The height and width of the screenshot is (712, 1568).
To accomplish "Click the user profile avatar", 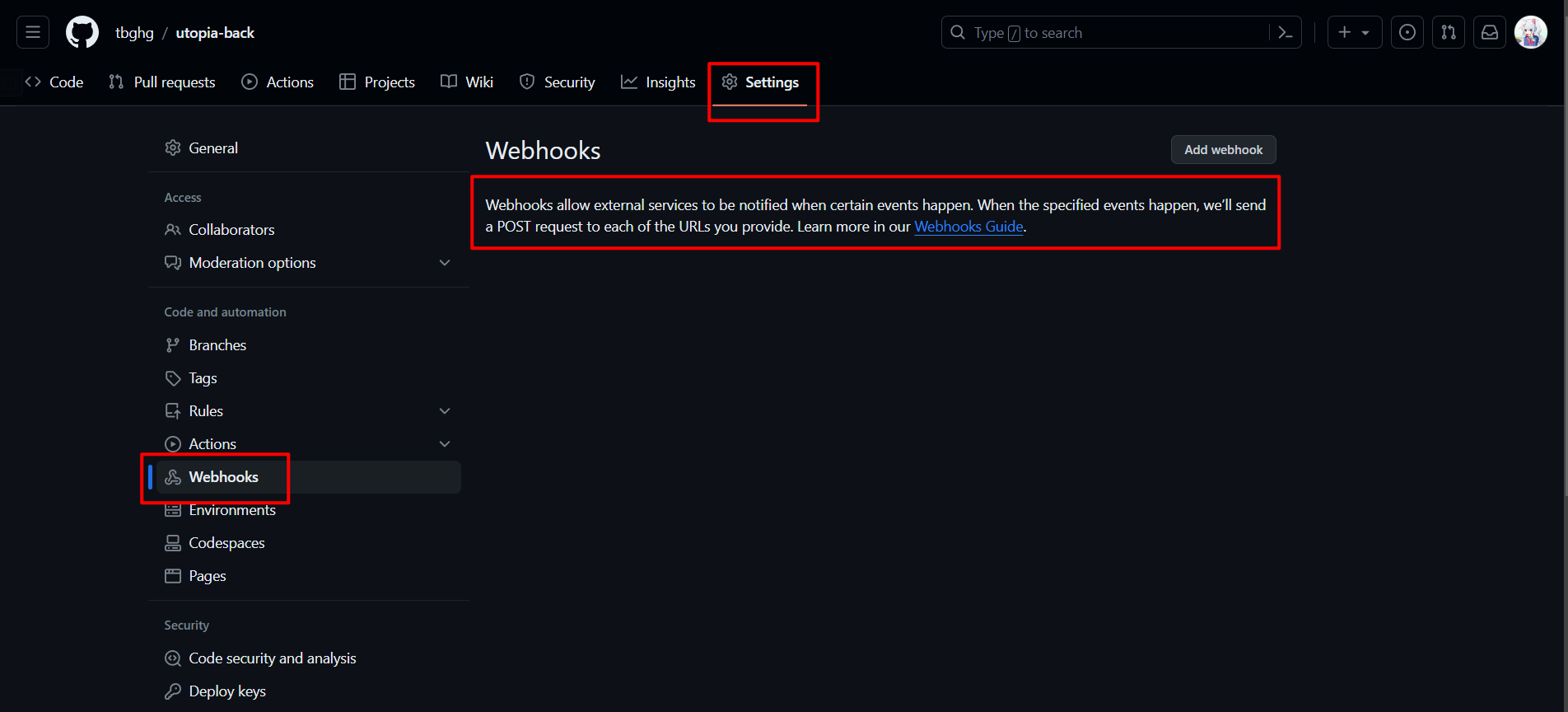I will tap(1531, 33).
